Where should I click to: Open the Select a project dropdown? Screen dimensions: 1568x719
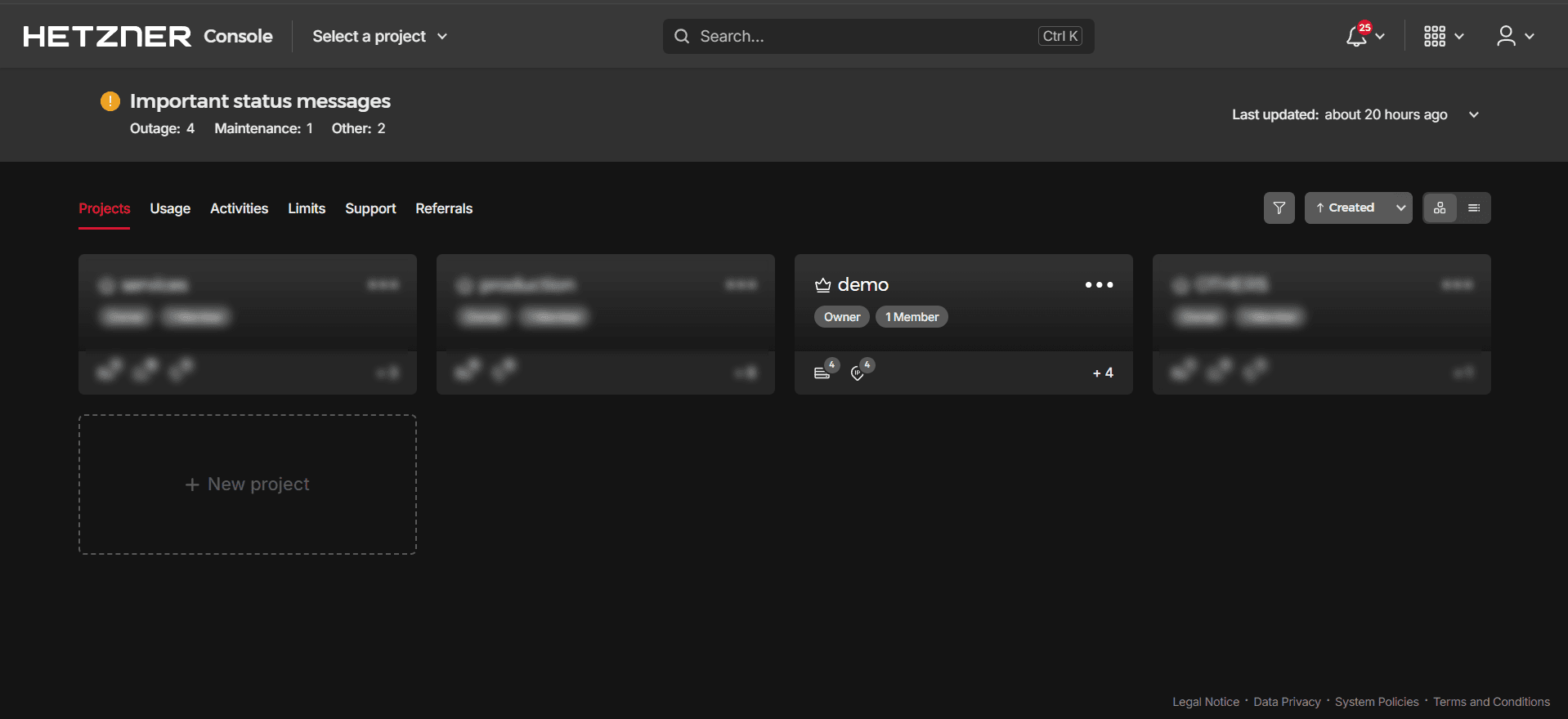click(x=380, y=36)
